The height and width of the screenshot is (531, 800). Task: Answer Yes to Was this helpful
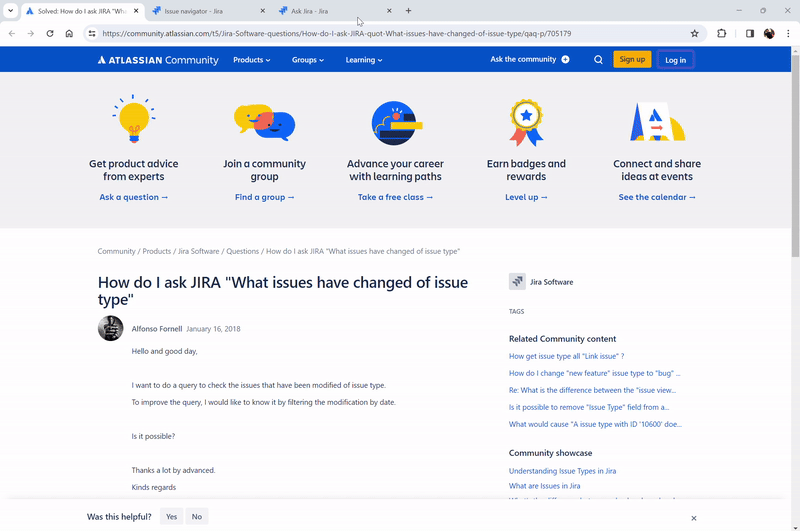[x=171, y=517]
